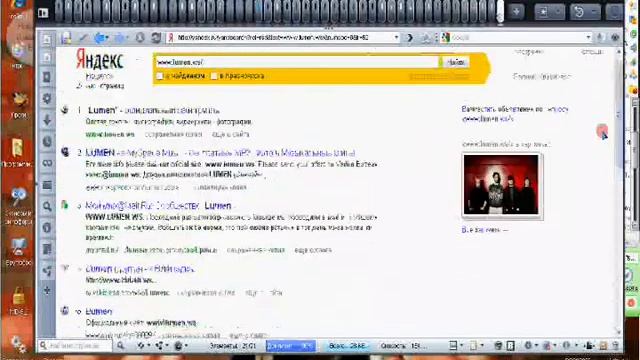Tick the 'в Красноярске' checkbox

(x=213, y=76)
